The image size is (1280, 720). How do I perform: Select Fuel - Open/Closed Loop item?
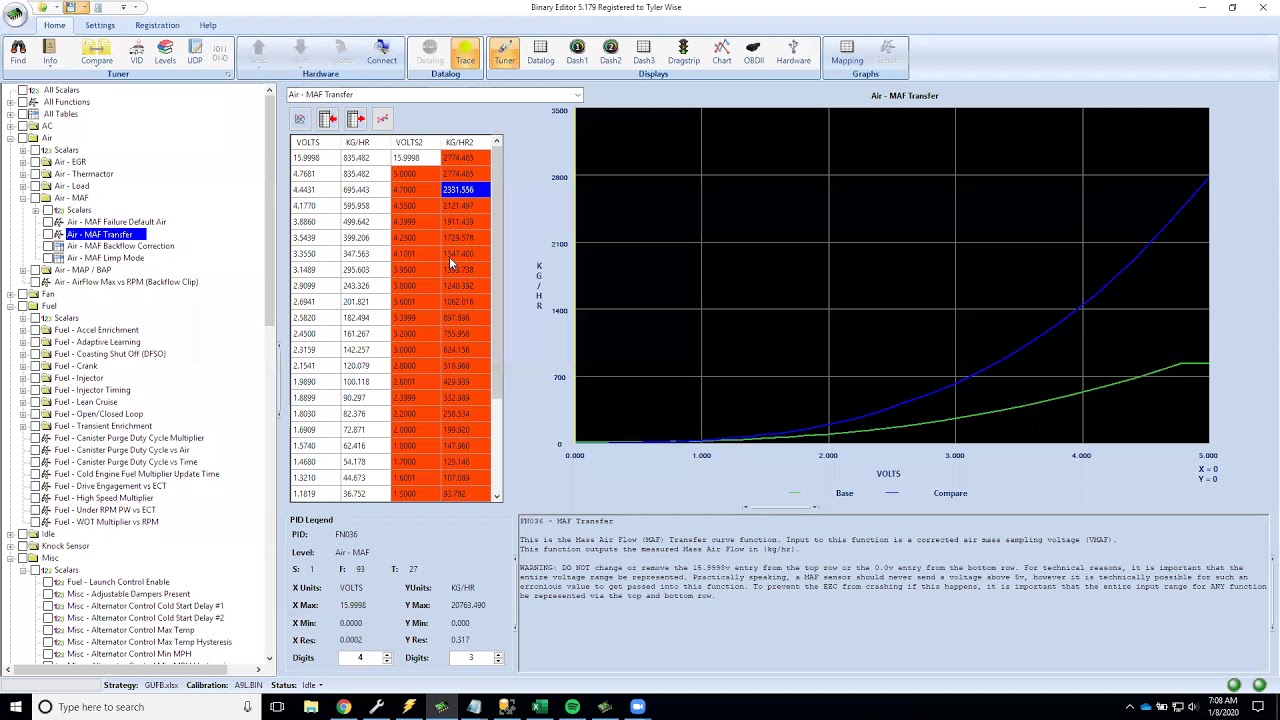click(98, 414)
